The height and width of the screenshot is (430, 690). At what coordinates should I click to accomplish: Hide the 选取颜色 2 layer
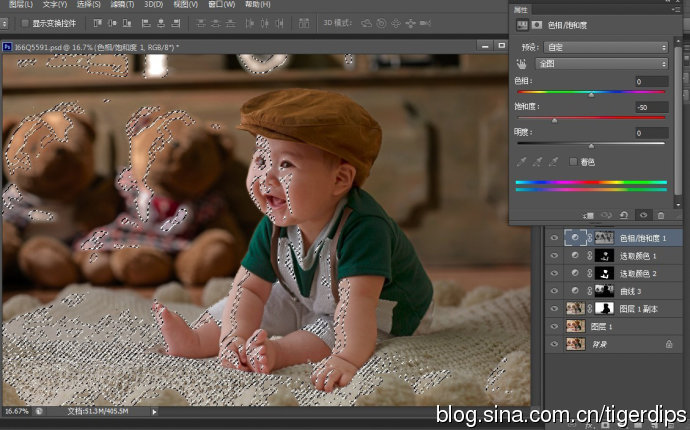554,273
